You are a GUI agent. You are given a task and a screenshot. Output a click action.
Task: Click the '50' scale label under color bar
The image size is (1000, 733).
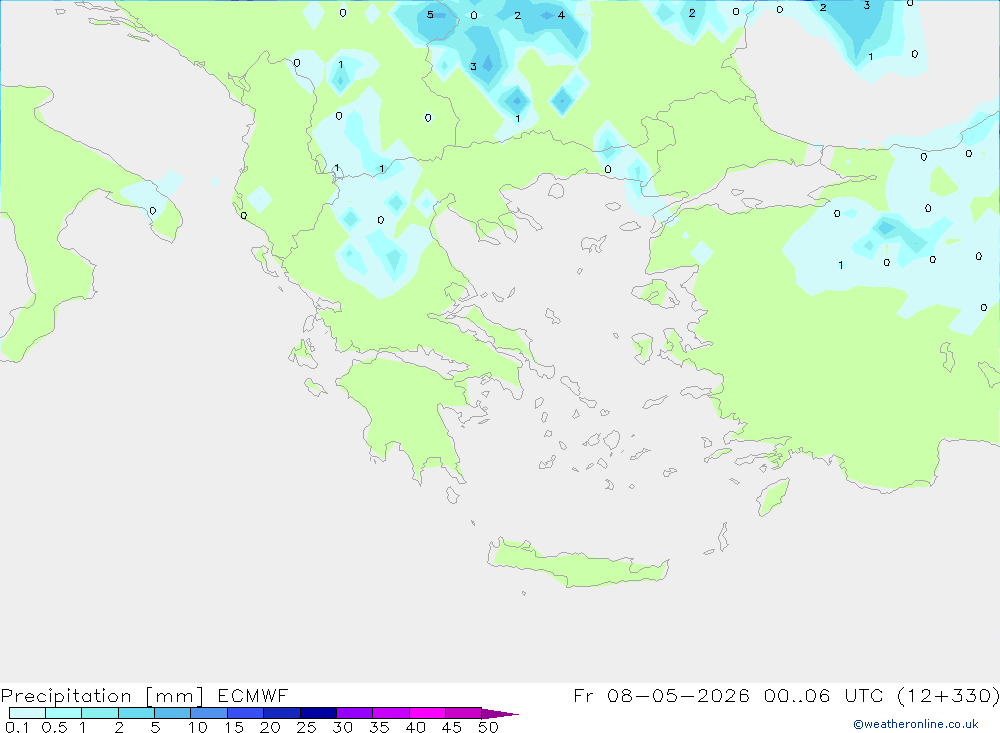coord(489,727)
